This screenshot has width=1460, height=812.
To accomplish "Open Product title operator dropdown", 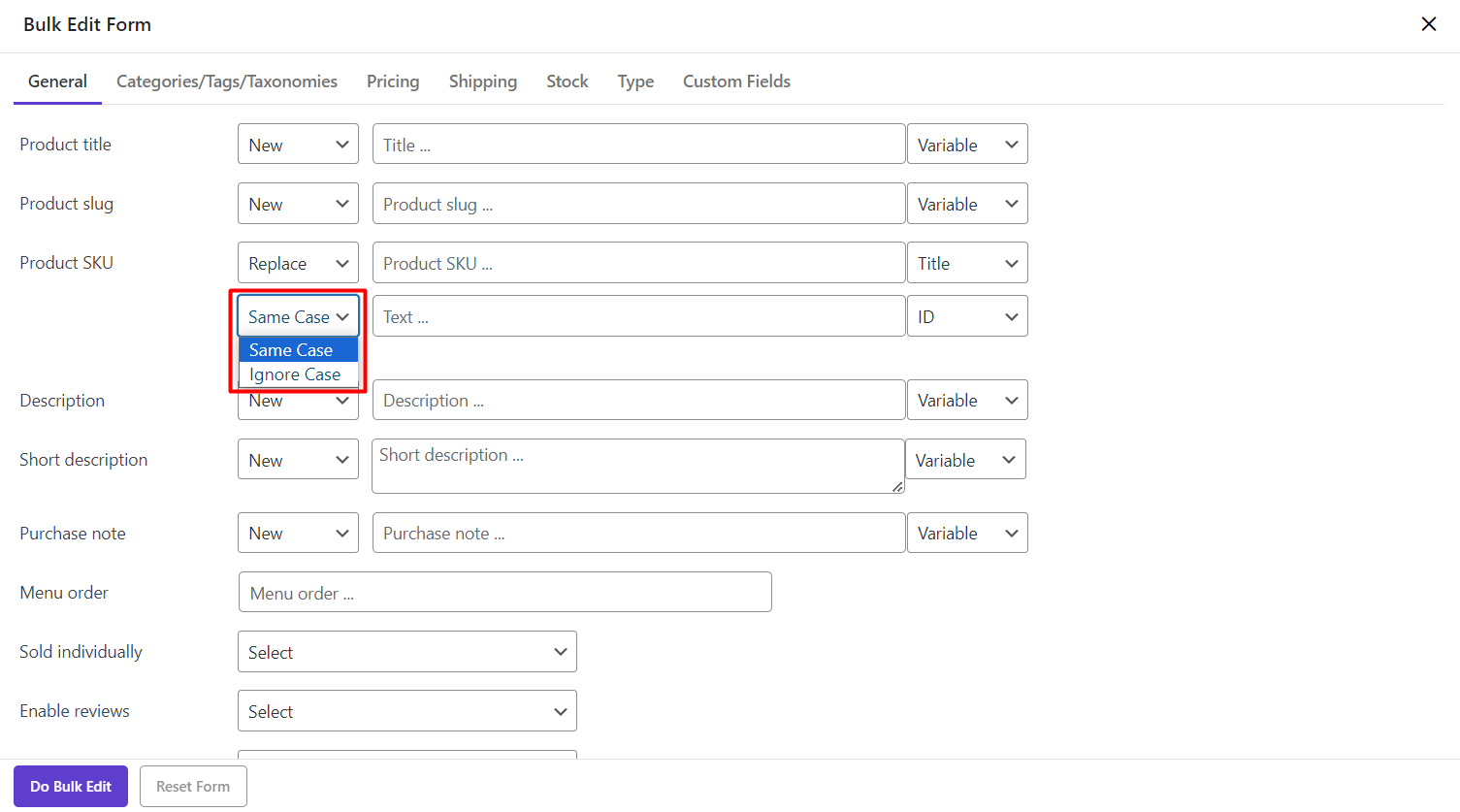I will (x=298, y=144).
